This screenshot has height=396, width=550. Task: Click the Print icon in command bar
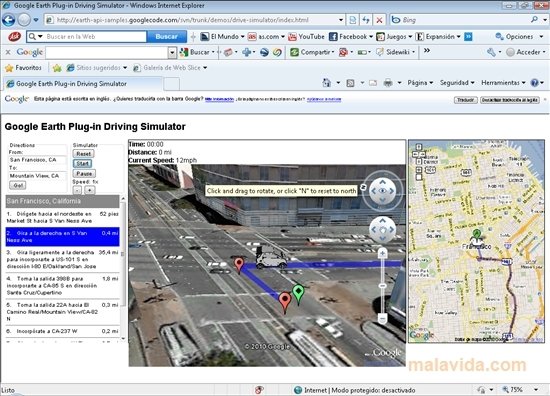point(388,83)
